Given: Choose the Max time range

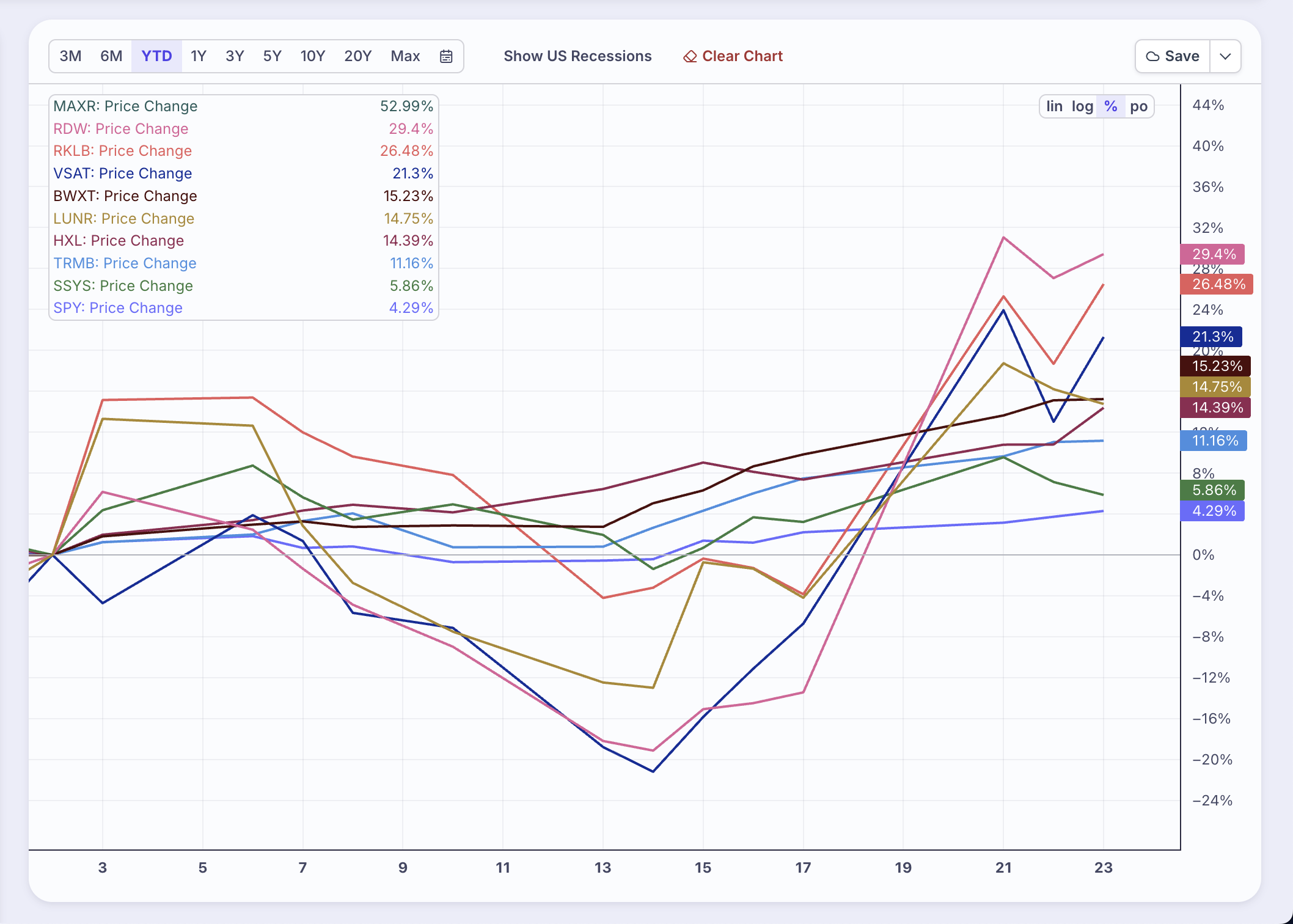Looking at the screenshot, I should click(x=405, y=56).
